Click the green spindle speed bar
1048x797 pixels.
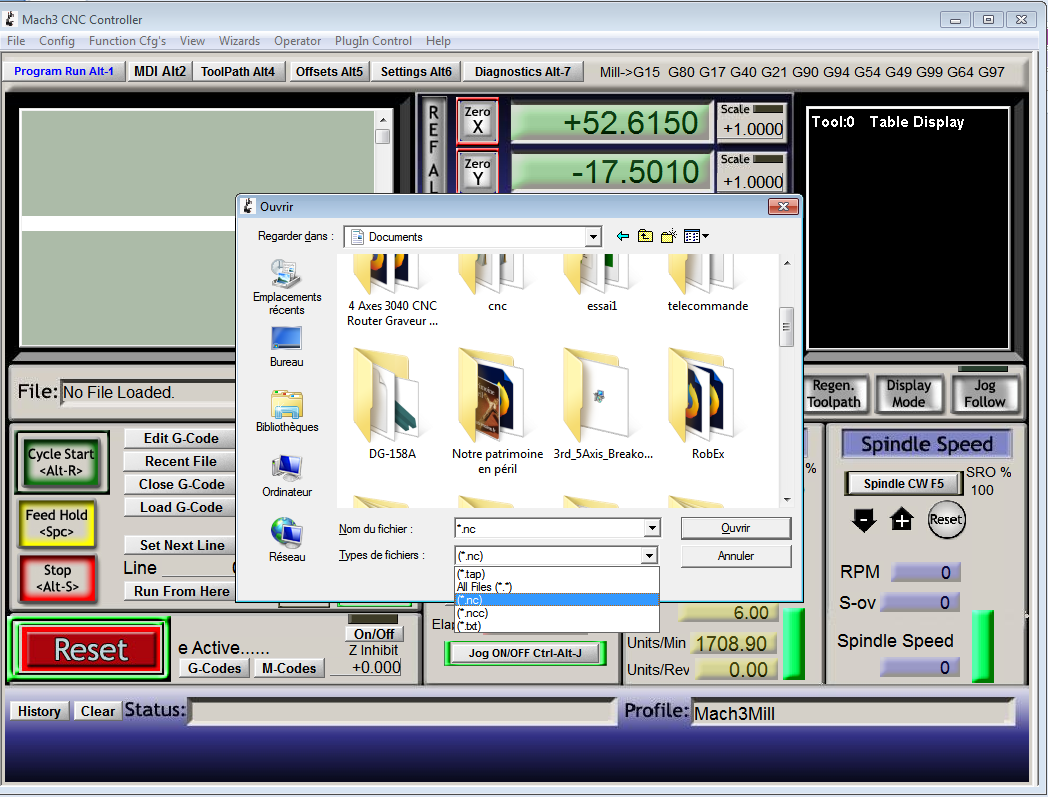coord(982,646)
